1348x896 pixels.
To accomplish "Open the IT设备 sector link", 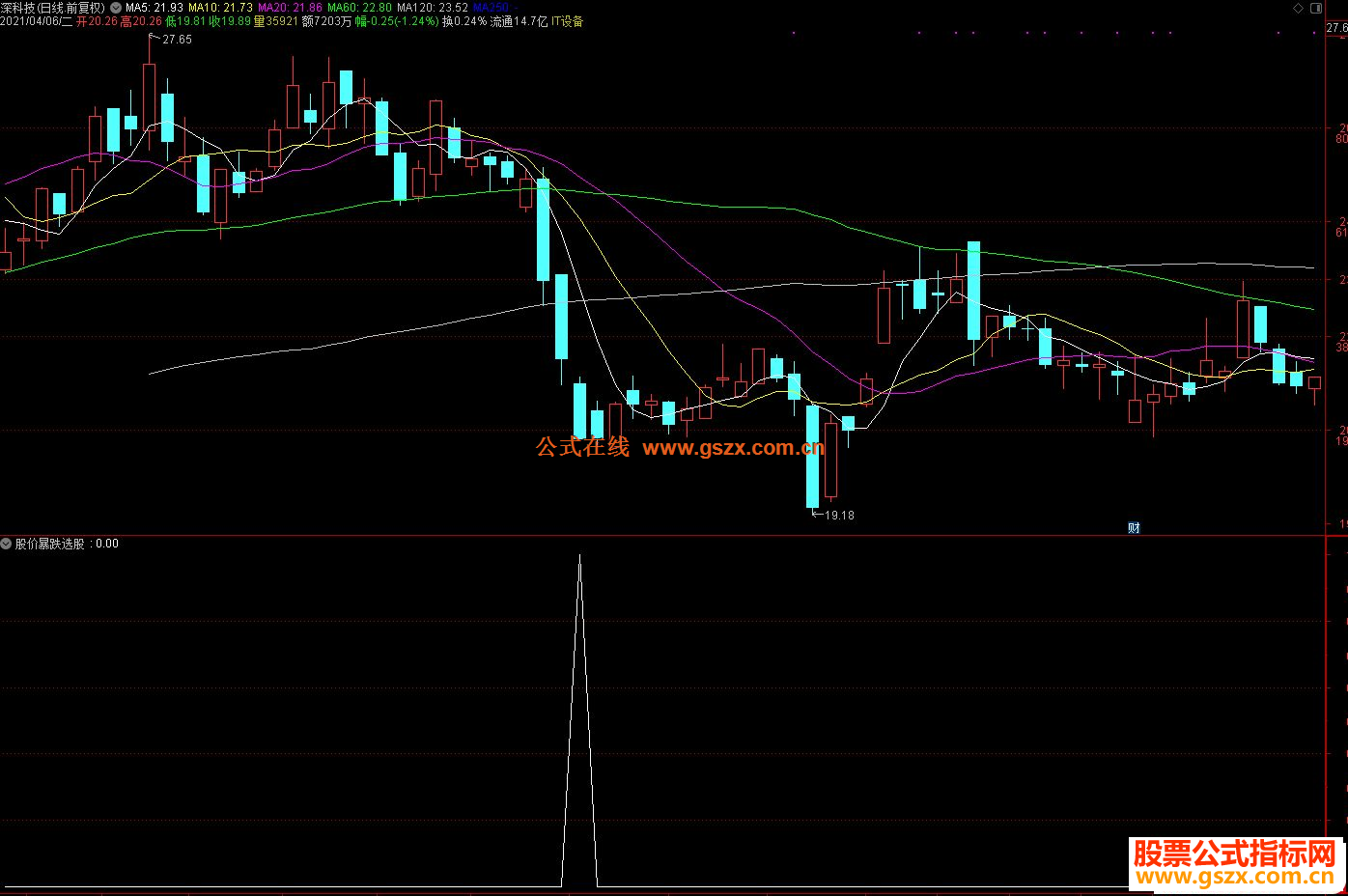I will [x=567, y=21].
